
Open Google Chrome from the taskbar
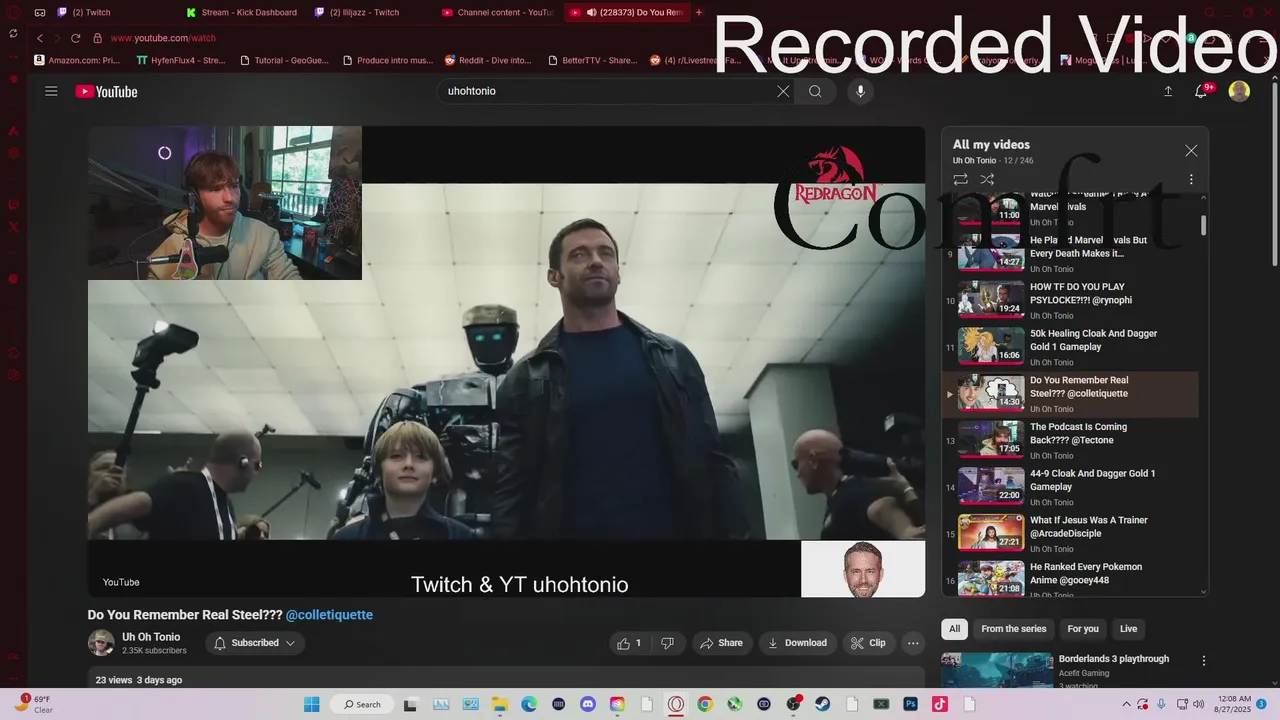(x=705, y=704)
